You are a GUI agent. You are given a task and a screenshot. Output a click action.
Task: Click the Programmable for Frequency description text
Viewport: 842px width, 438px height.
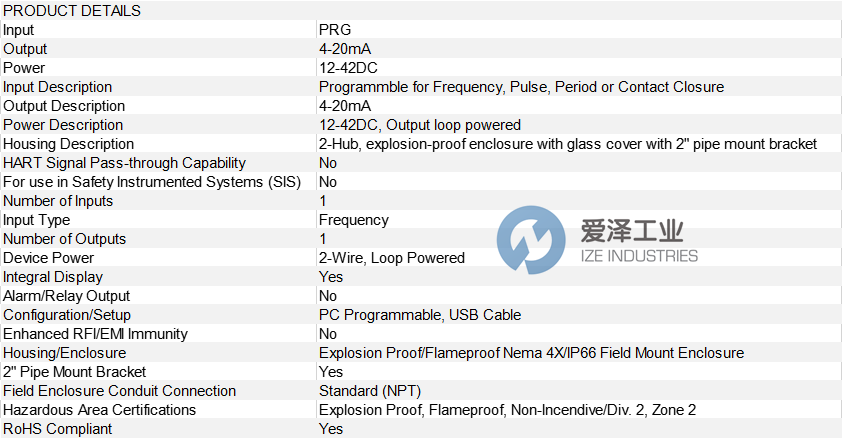(x=521, y=87)
